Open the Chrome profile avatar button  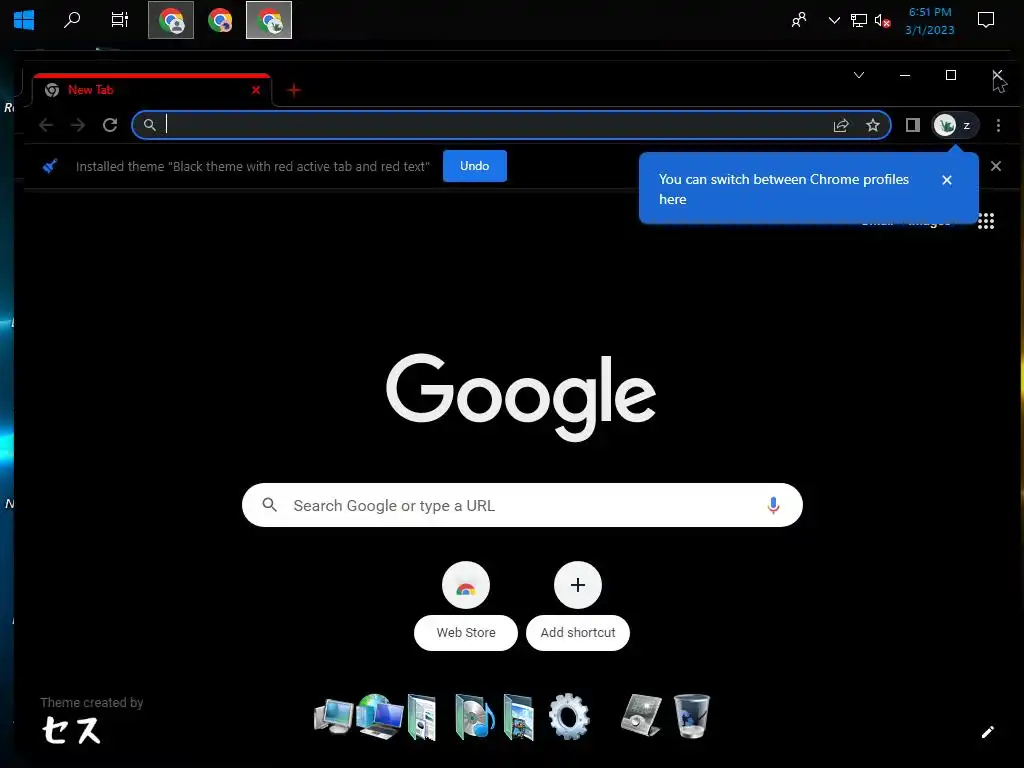pyautogui.click(x=955, y=125)
